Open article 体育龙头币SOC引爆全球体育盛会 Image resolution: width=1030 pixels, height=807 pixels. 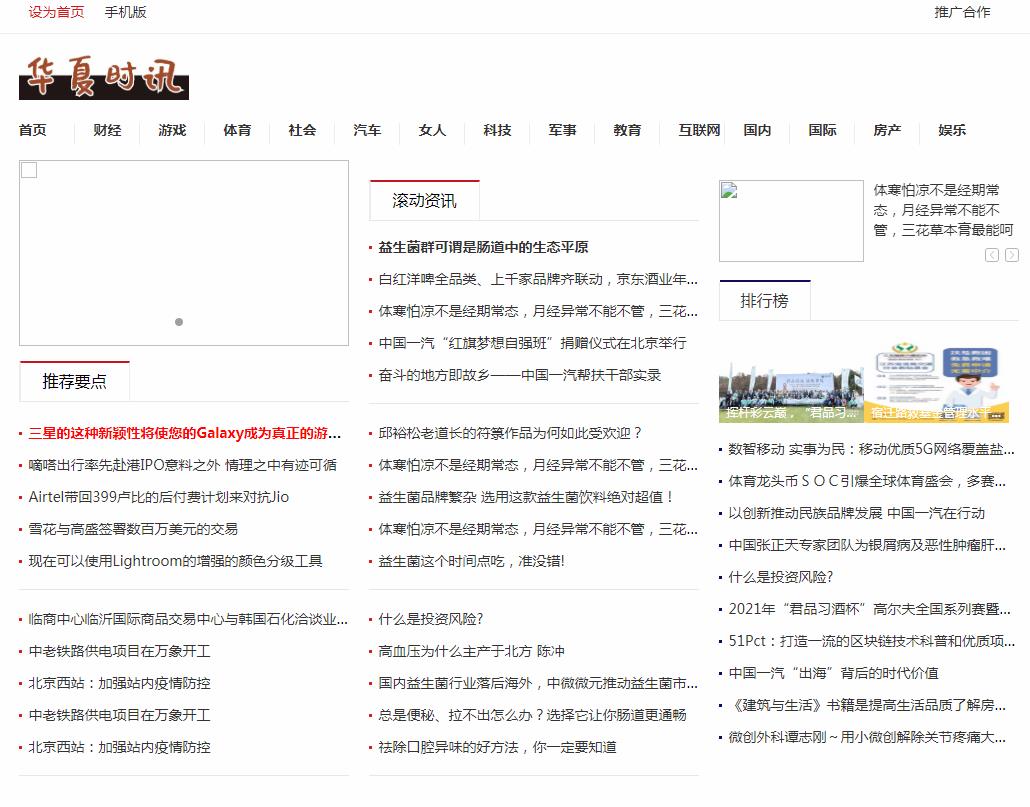click(x=867, y=481)
